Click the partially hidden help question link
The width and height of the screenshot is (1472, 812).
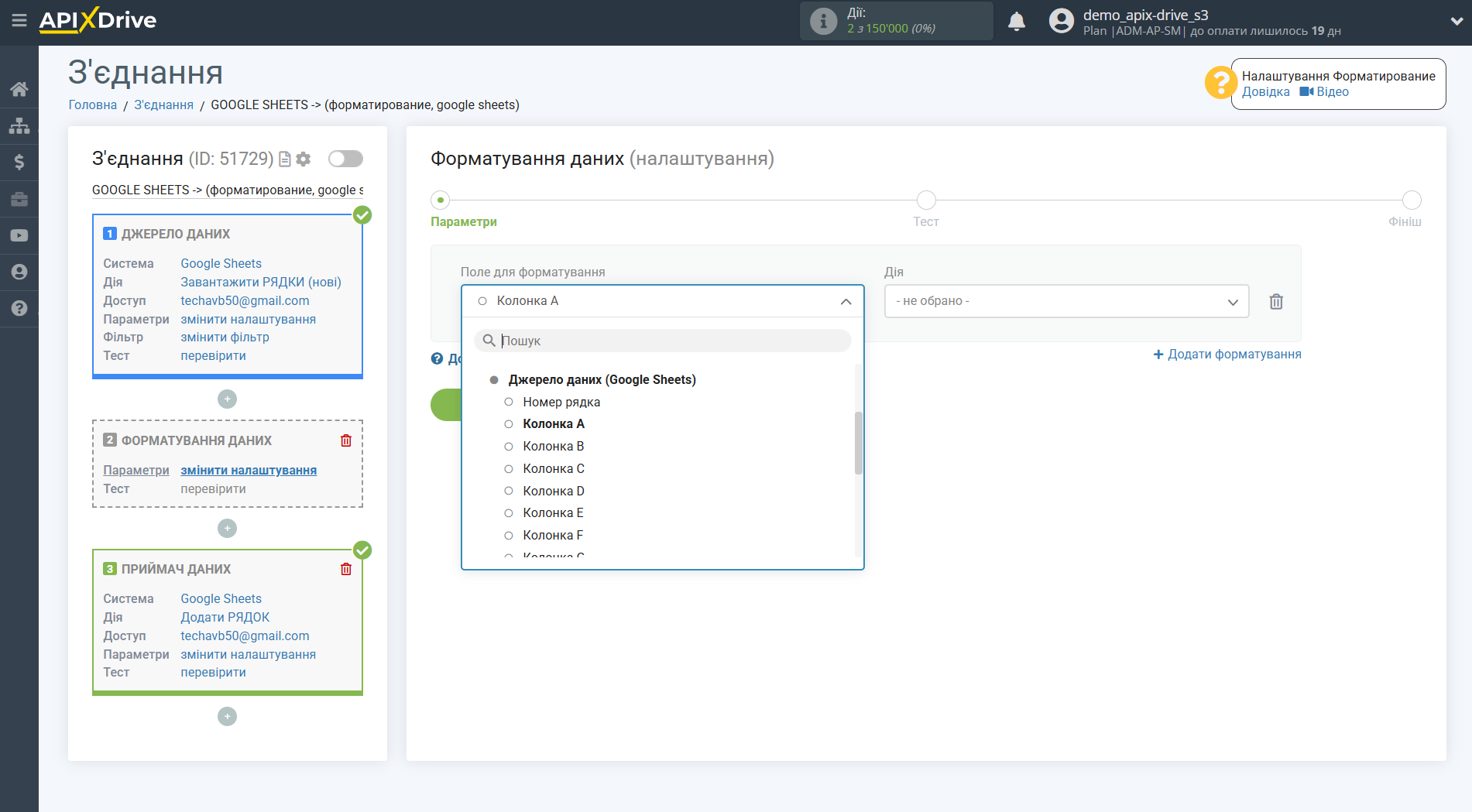tap(446, 358)
